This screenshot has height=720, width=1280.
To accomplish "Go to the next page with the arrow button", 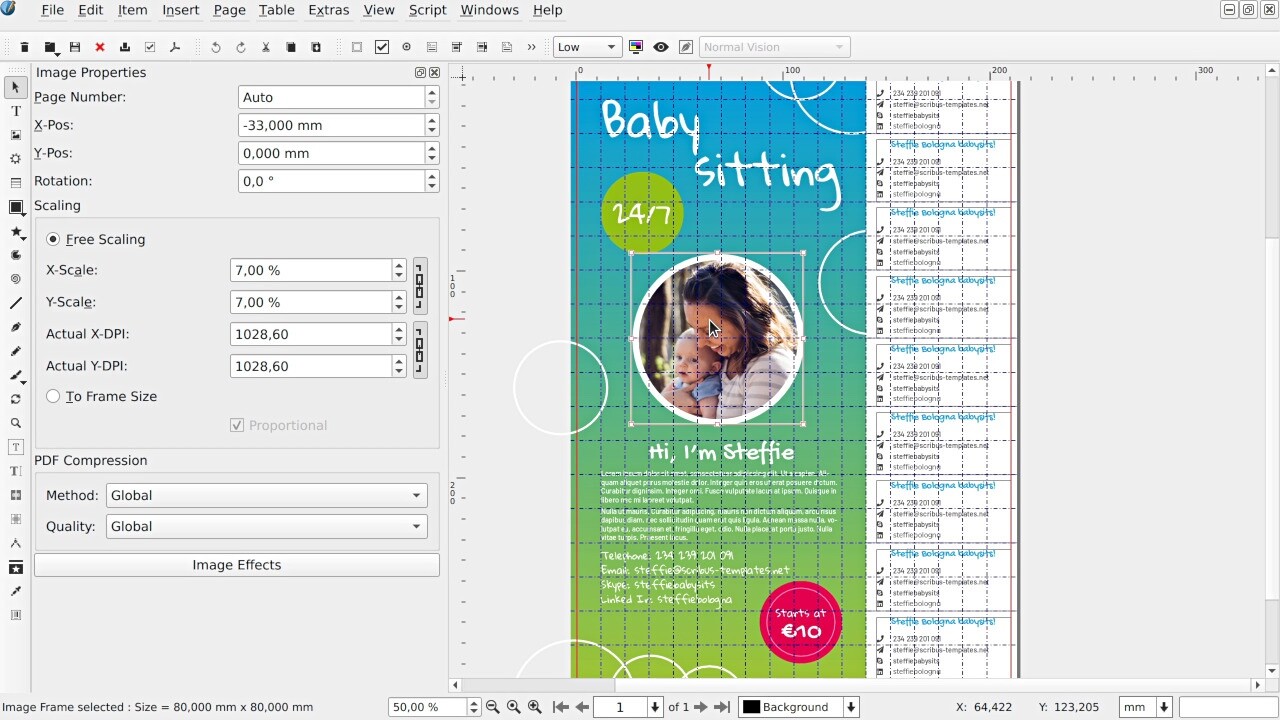I will coord(700,707).
